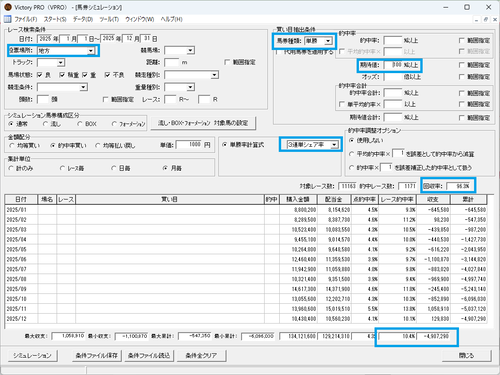Check the 単平均的中率× checkbox
Image resolution: width=500 pixels, height=375 pixels.
(x=342, y=105)
